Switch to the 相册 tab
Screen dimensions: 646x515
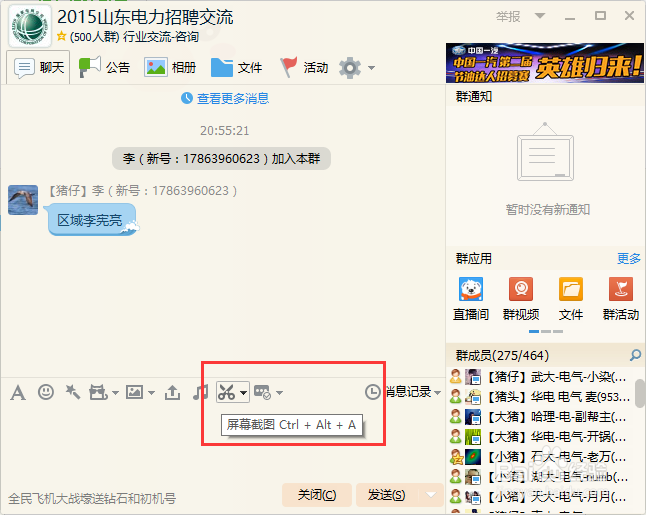tap(170, 67)
